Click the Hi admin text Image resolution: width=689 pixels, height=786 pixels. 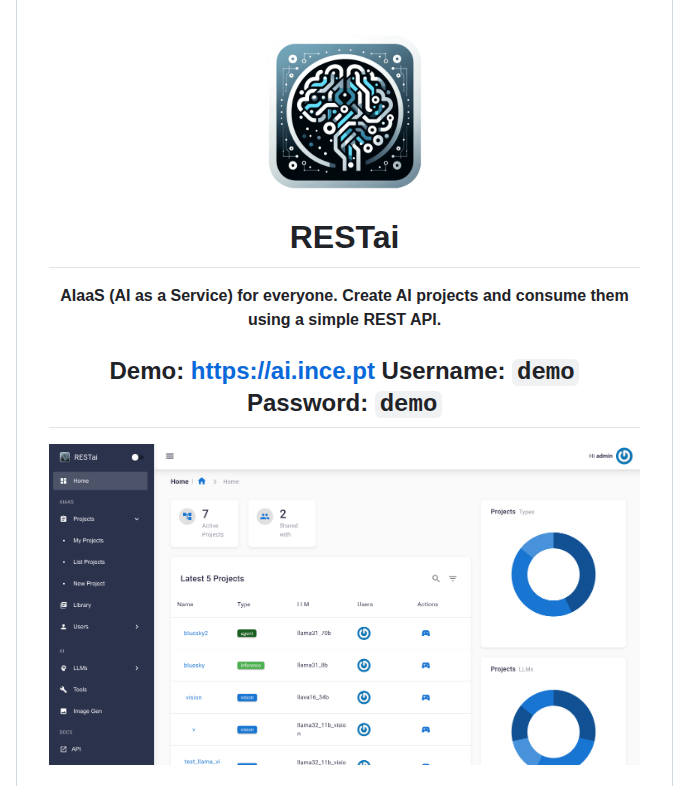601,456
